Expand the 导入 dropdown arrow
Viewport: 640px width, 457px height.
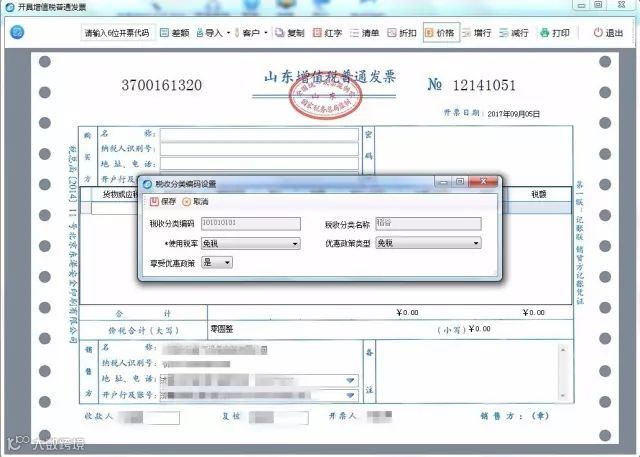[228, 33]
